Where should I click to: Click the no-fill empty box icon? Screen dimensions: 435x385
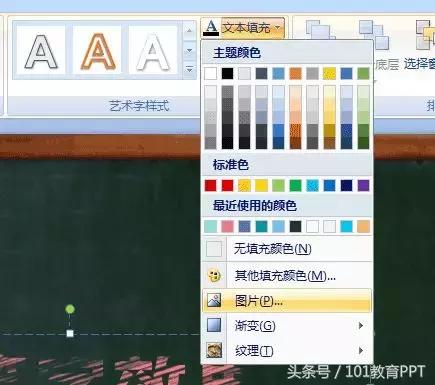pyautogui.click(x=214, y=249)
